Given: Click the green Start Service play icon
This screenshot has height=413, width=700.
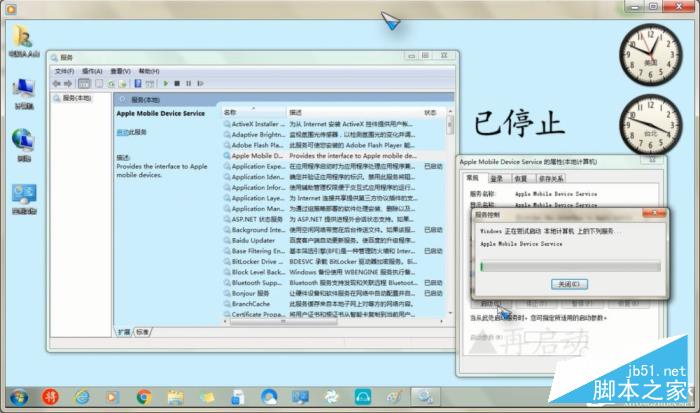Looking at the screenshot, I should tap(166, 83).
